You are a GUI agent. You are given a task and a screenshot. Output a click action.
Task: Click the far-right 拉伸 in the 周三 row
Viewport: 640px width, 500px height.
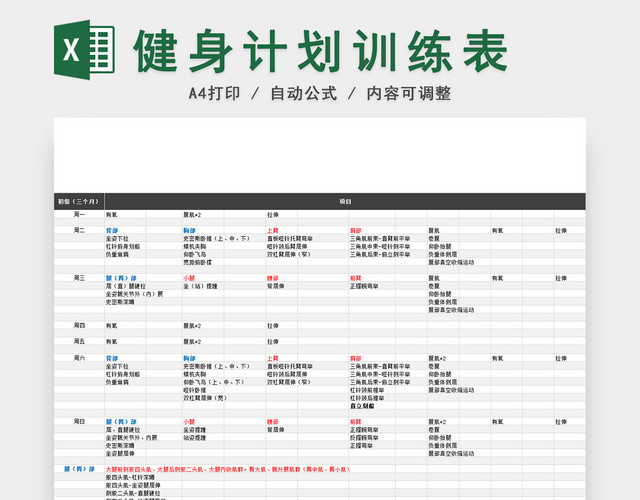pos(561,278)
